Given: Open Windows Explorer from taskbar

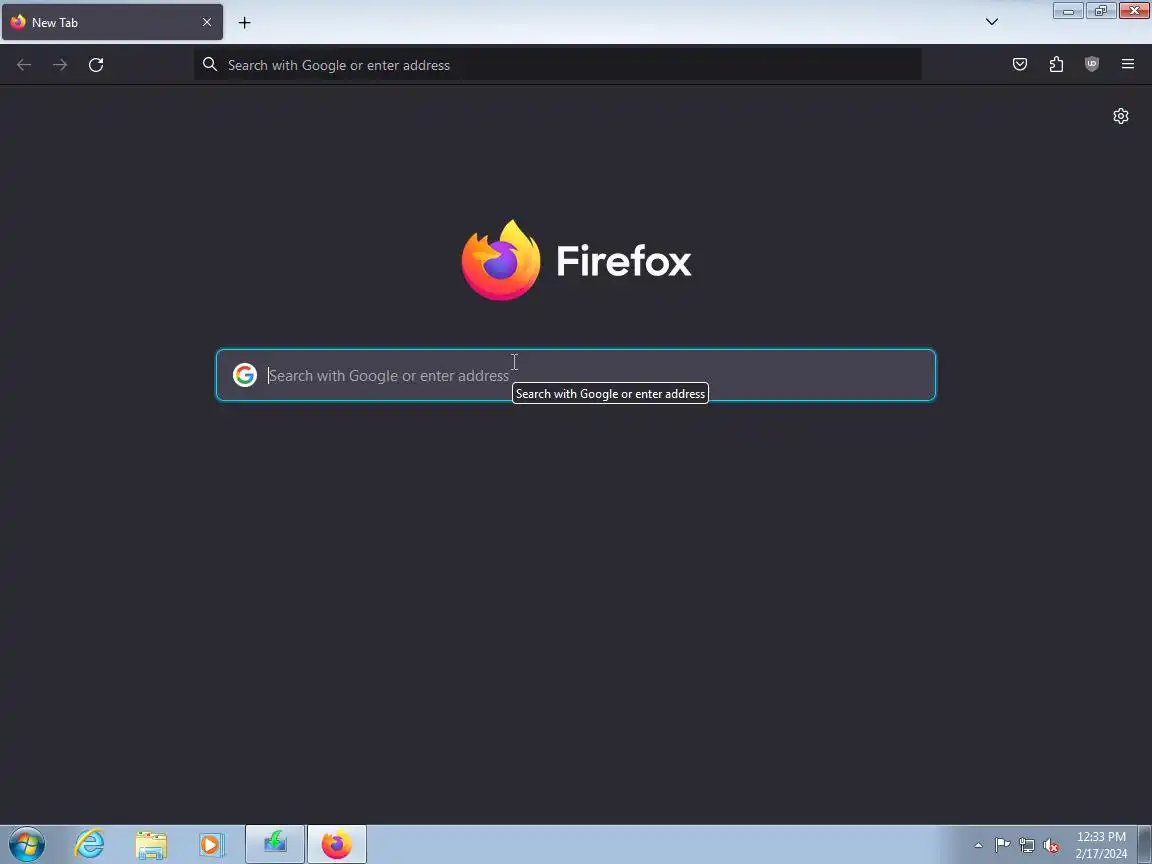Looking at the screenshot, I should (151, 846).
